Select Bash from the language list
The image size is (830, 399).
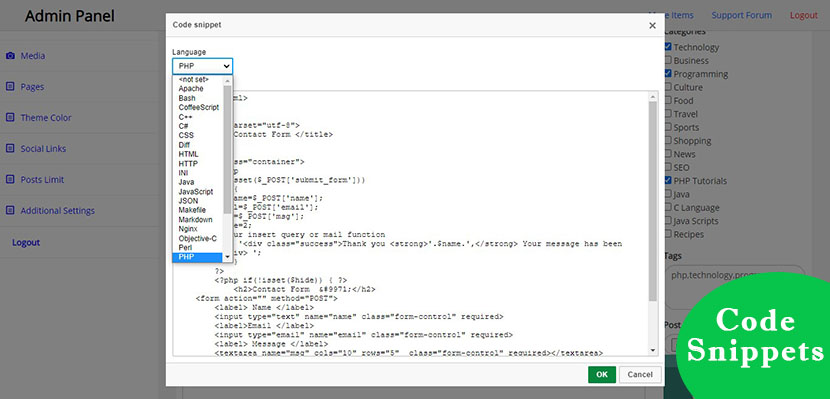click(198, 98)
